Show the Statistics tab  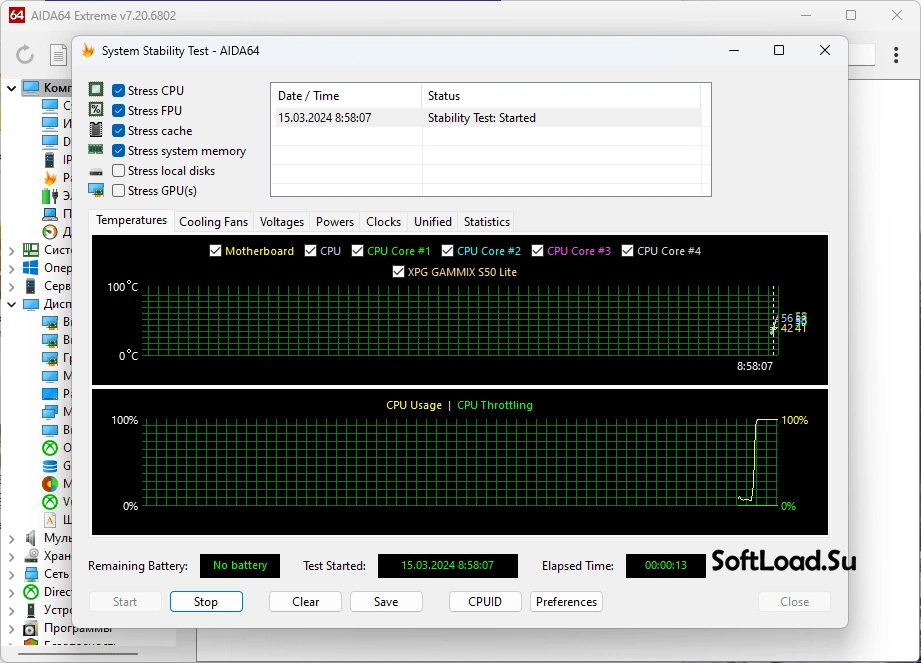tap(486, 221)
